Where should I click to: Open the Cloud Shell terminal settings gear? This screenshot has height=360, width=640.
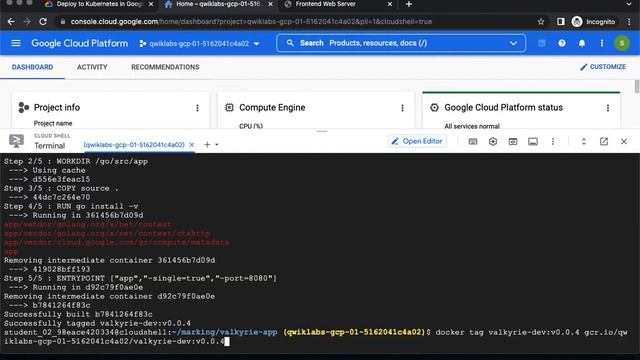coord(493,142)
